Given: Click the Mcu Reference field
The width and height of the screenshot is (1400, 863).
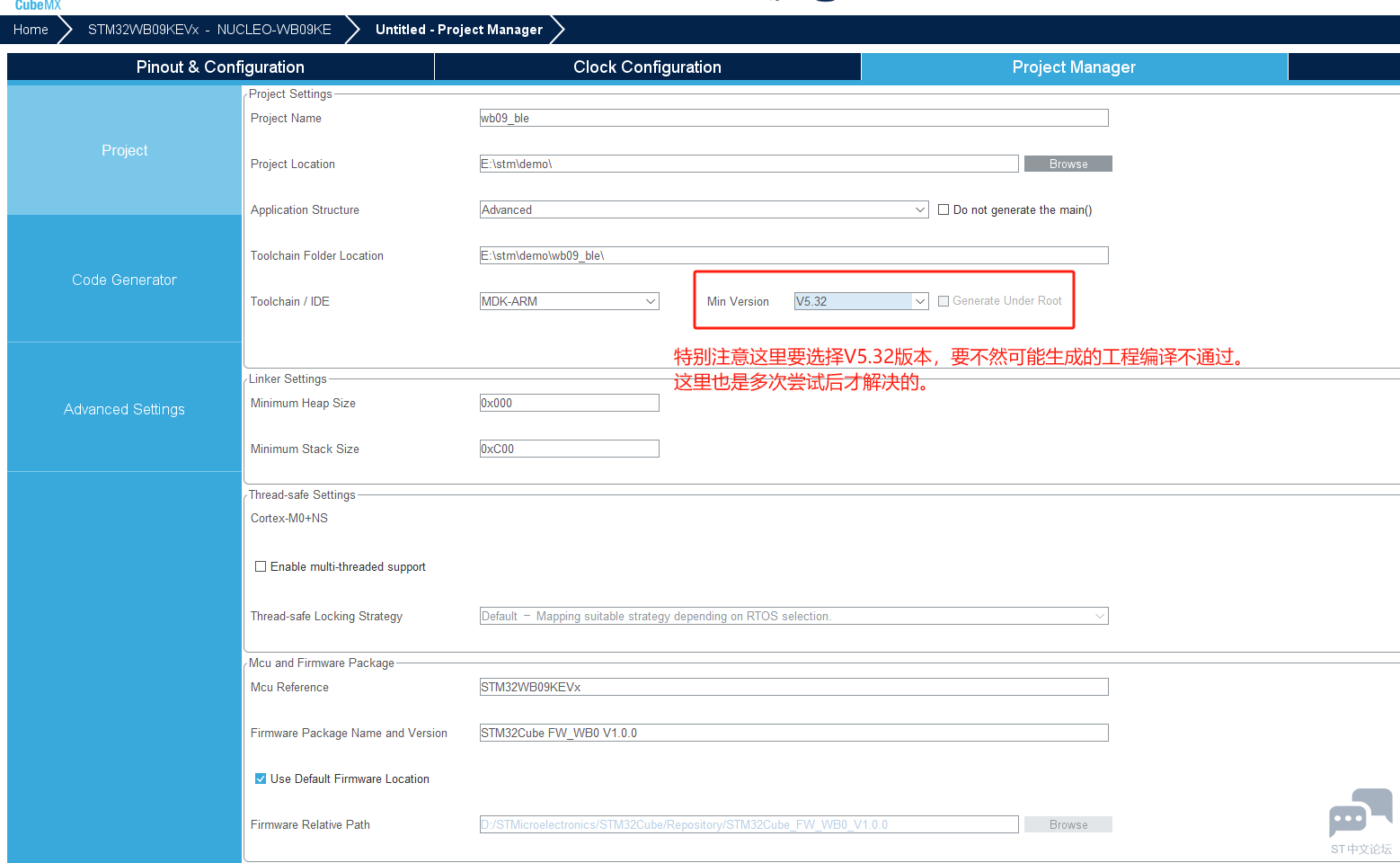Looking at the screenshot, I should point(793,687).
